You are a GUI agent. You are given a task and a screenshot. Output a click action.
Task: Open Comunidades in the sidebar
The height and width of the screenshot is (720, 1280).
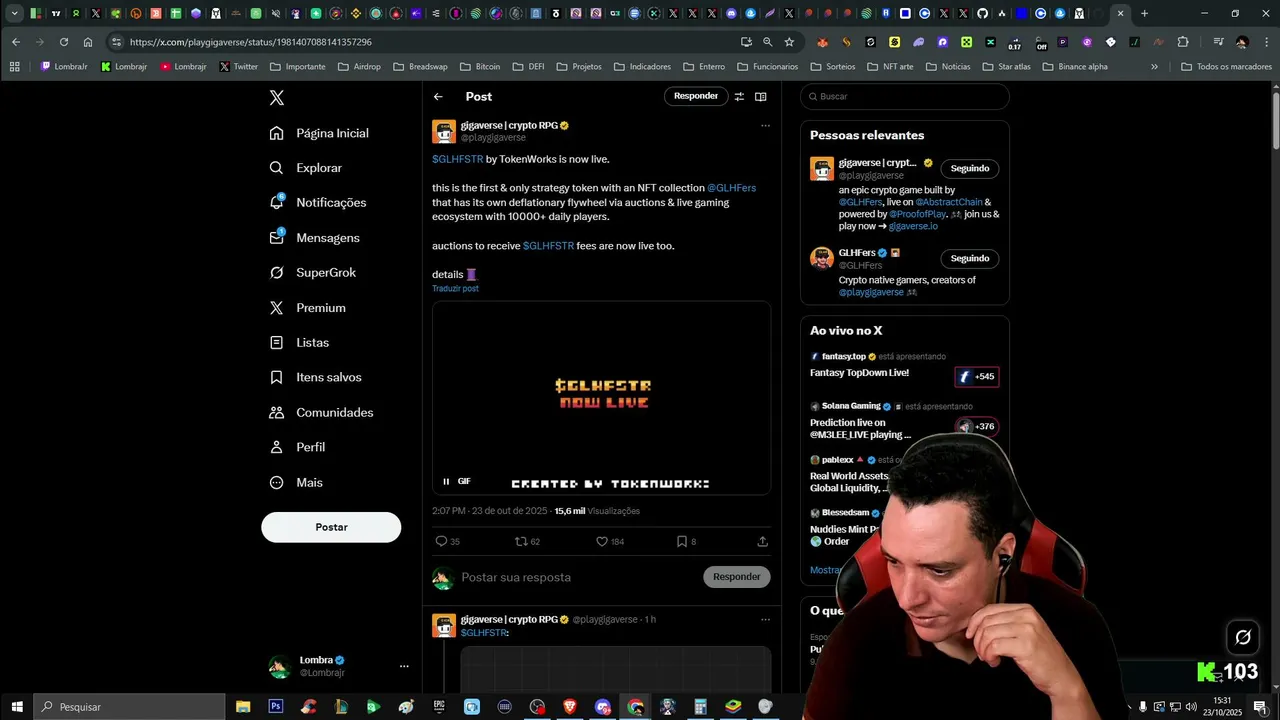pyautogui.click(x=322, y=413)
